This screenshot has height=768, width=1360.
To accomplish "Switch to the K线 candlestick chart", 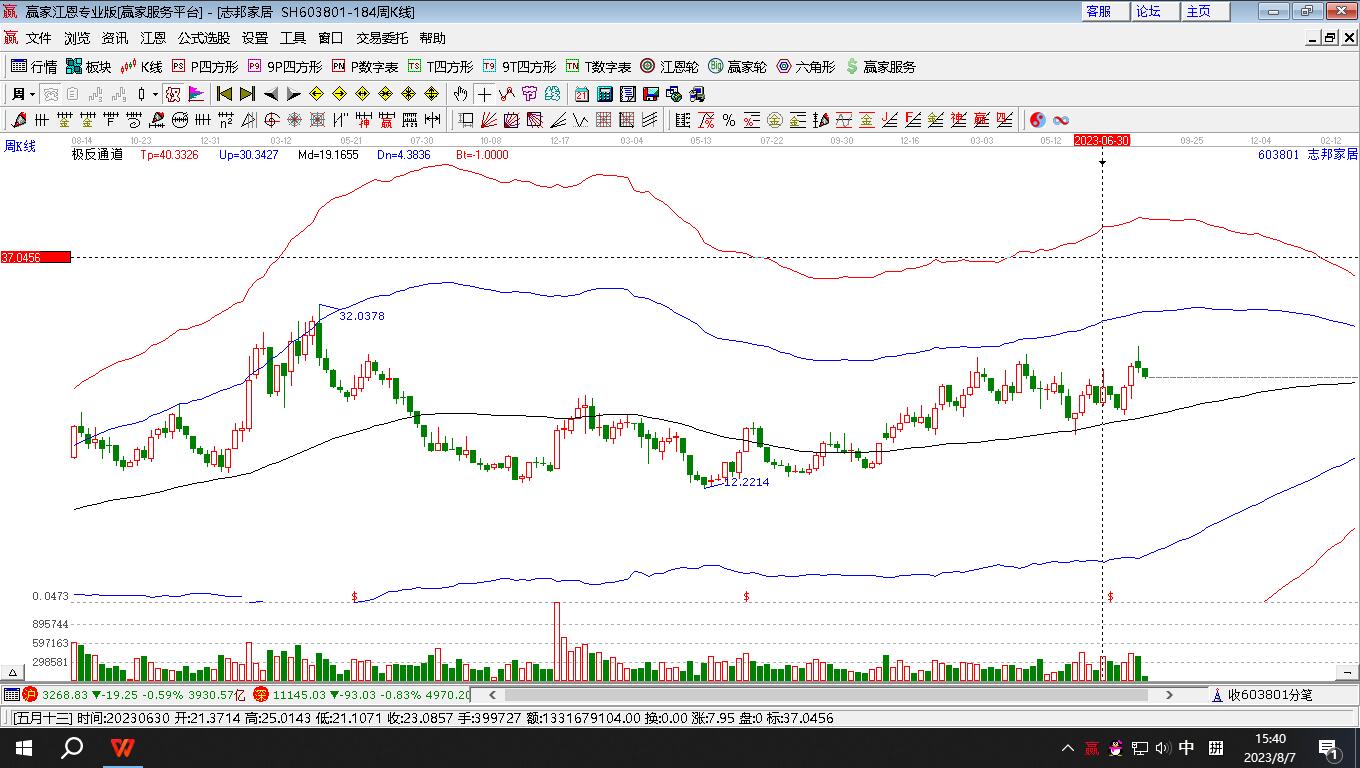I will (x=141, y=67).
